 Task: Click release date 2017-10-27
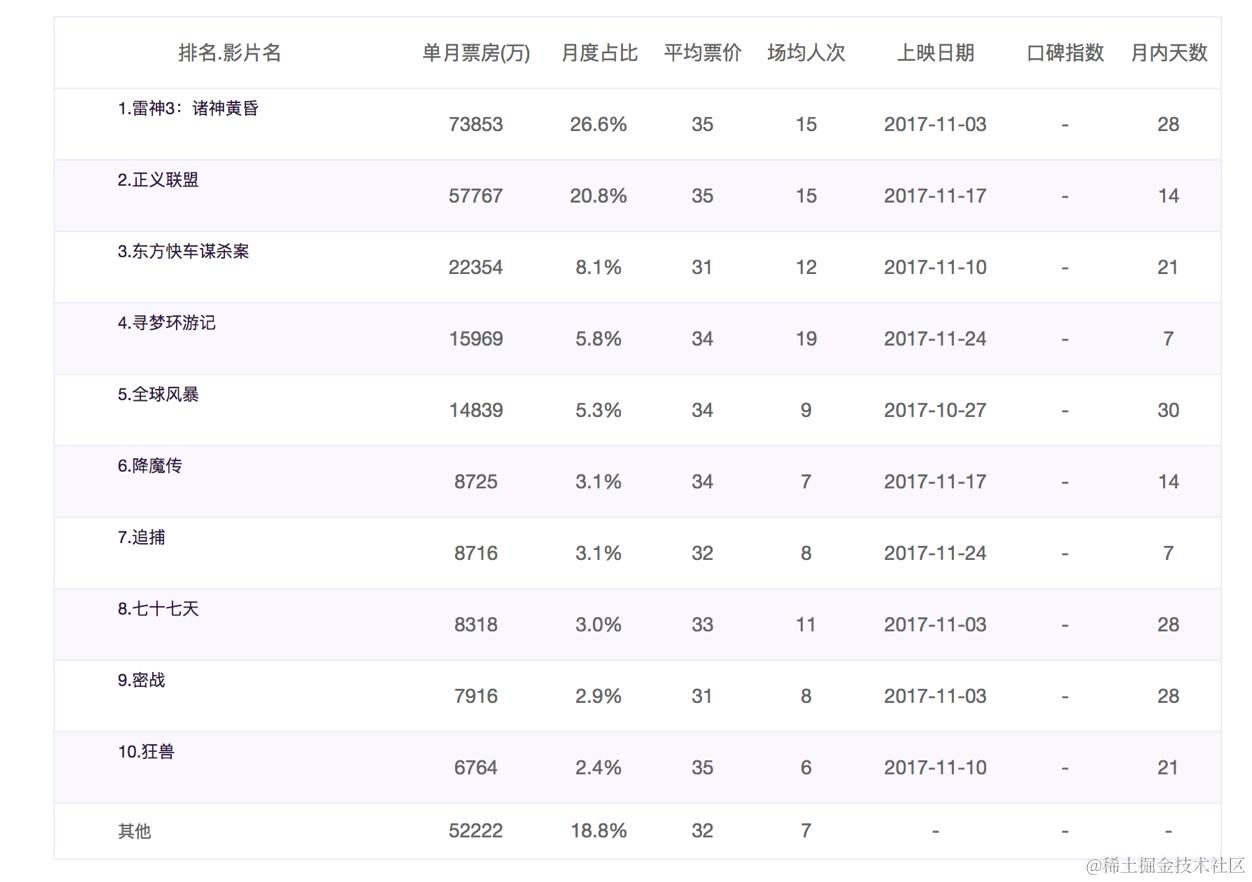[935, 410]
